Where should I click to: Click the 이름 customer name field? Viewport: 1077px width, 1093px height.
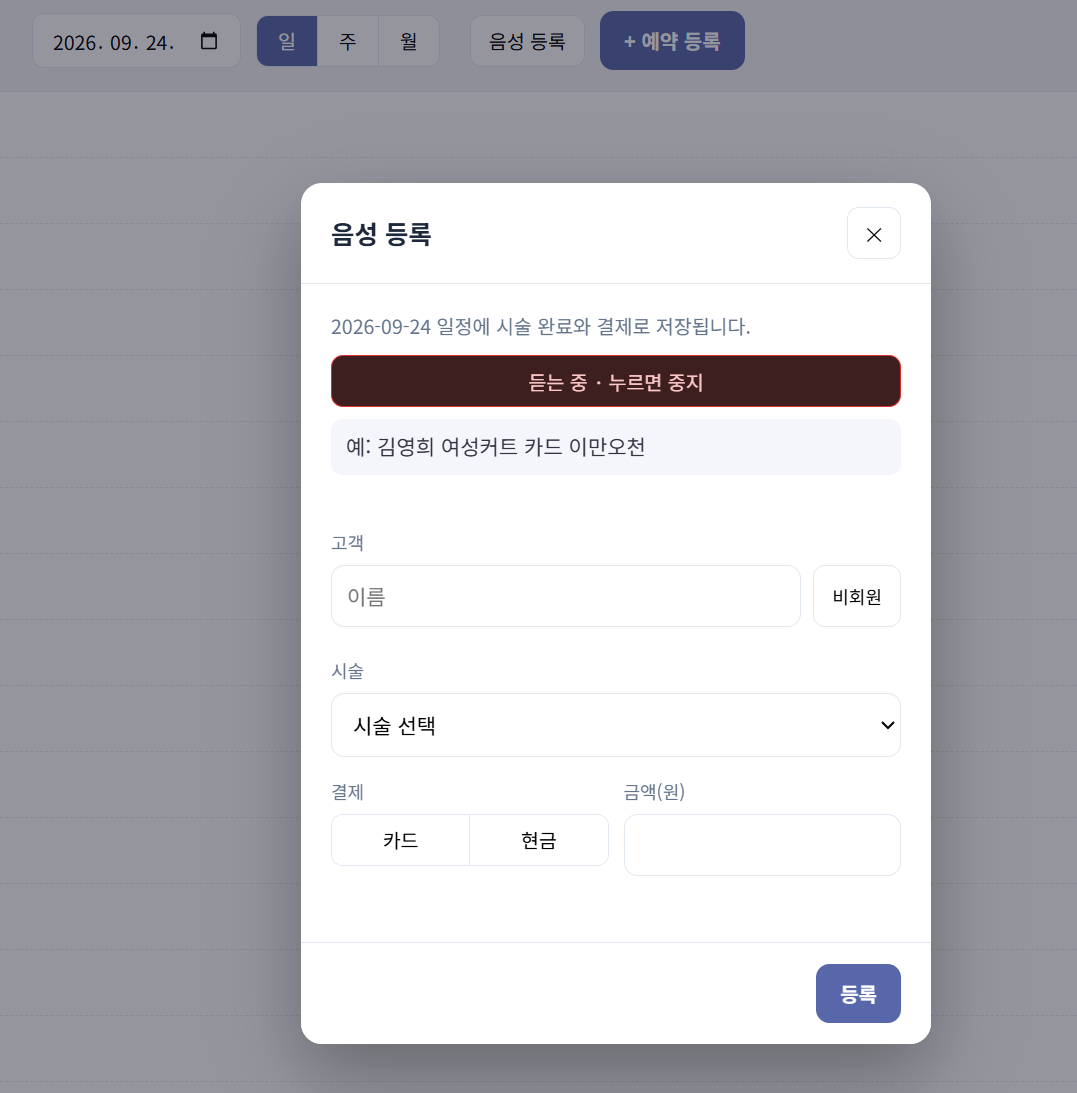pyautogui.click(x=565, y=596)
